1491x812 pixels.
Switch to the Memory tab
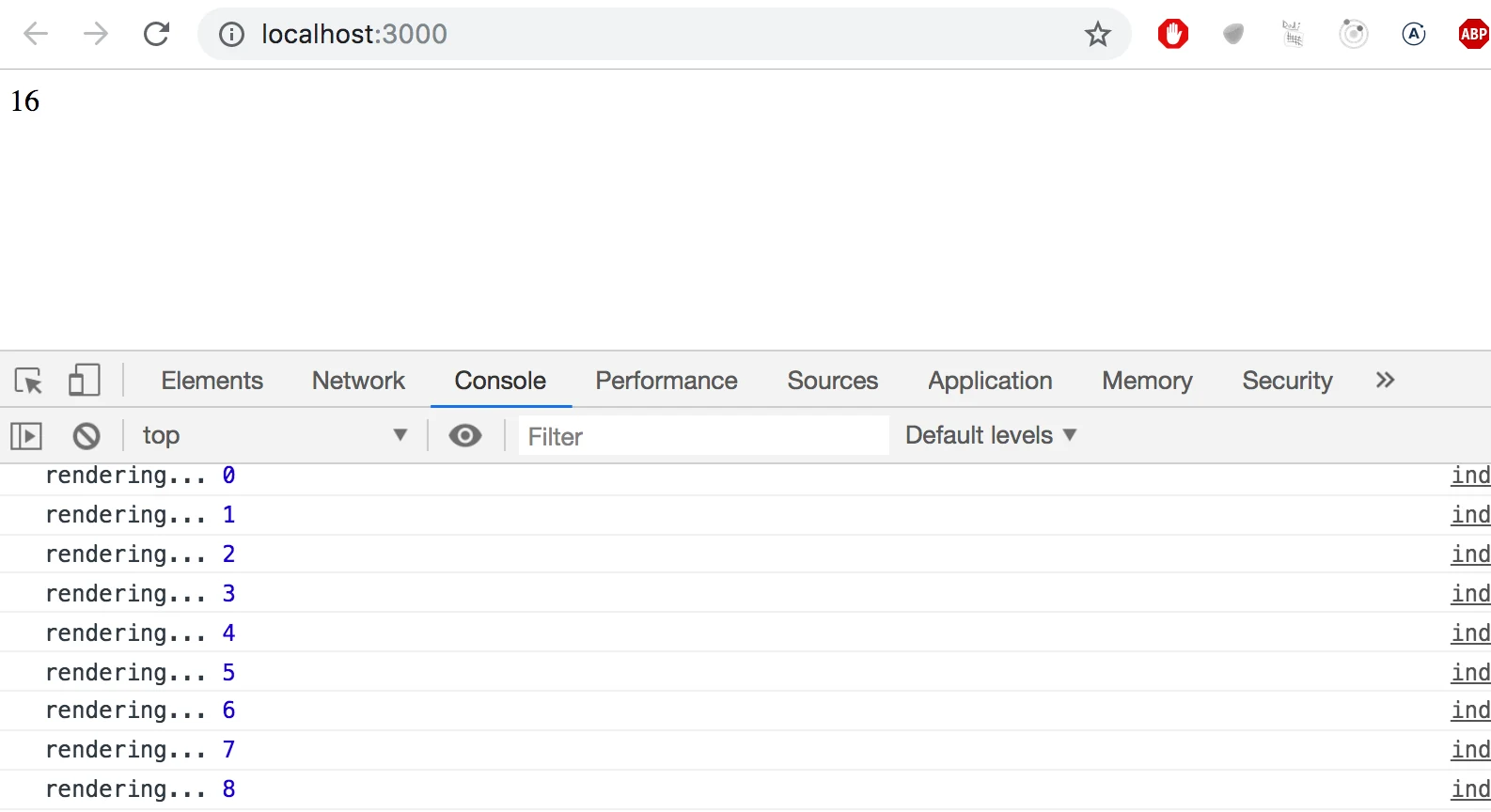click(1148, 381)
